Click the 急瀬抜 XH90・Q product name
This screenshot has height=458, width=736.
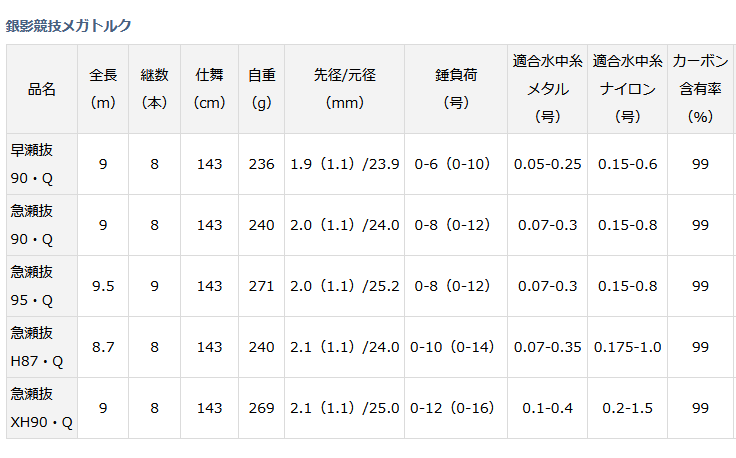point(42,408)
